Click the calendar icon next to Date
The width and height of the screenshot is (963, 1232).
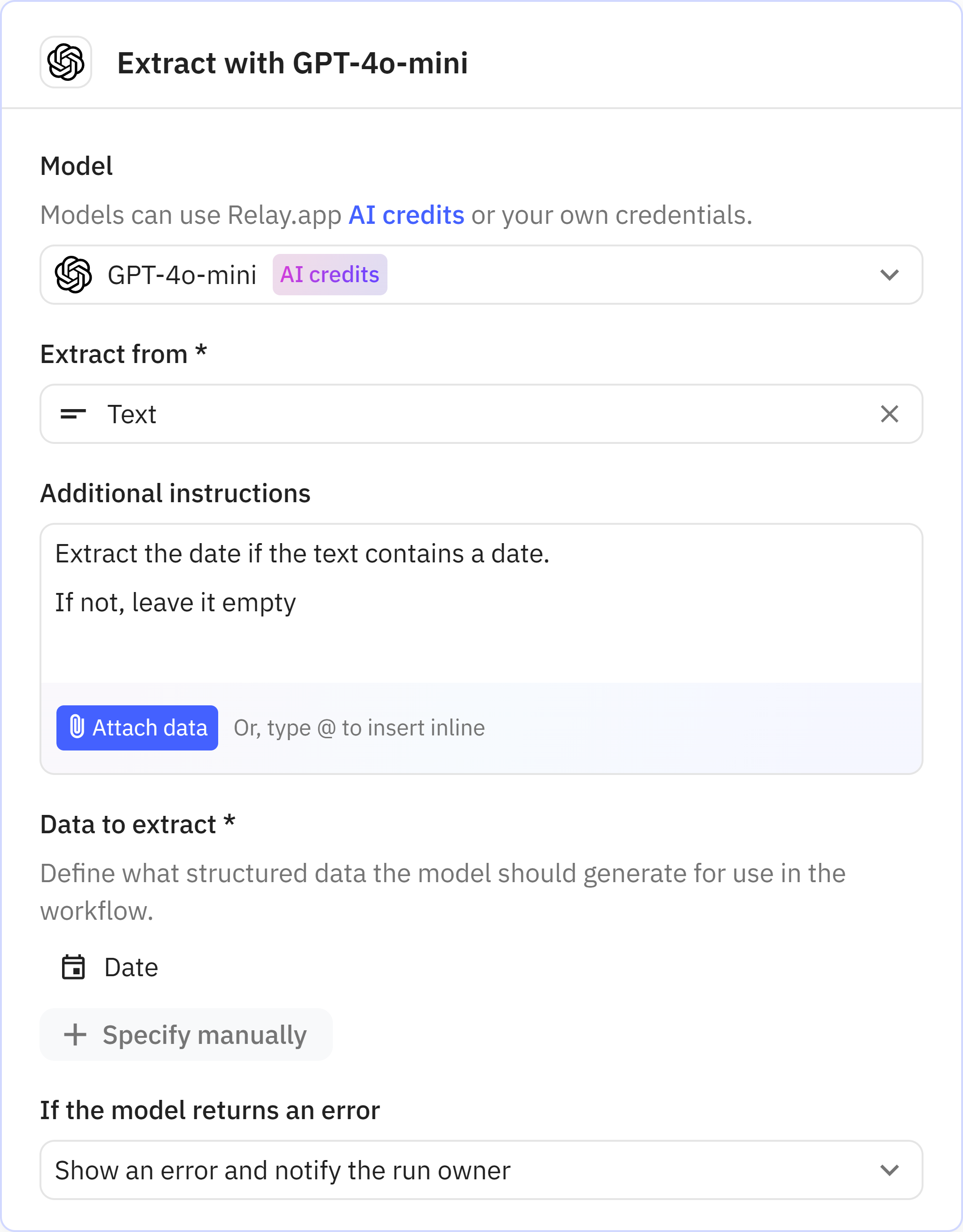point(73,967)
